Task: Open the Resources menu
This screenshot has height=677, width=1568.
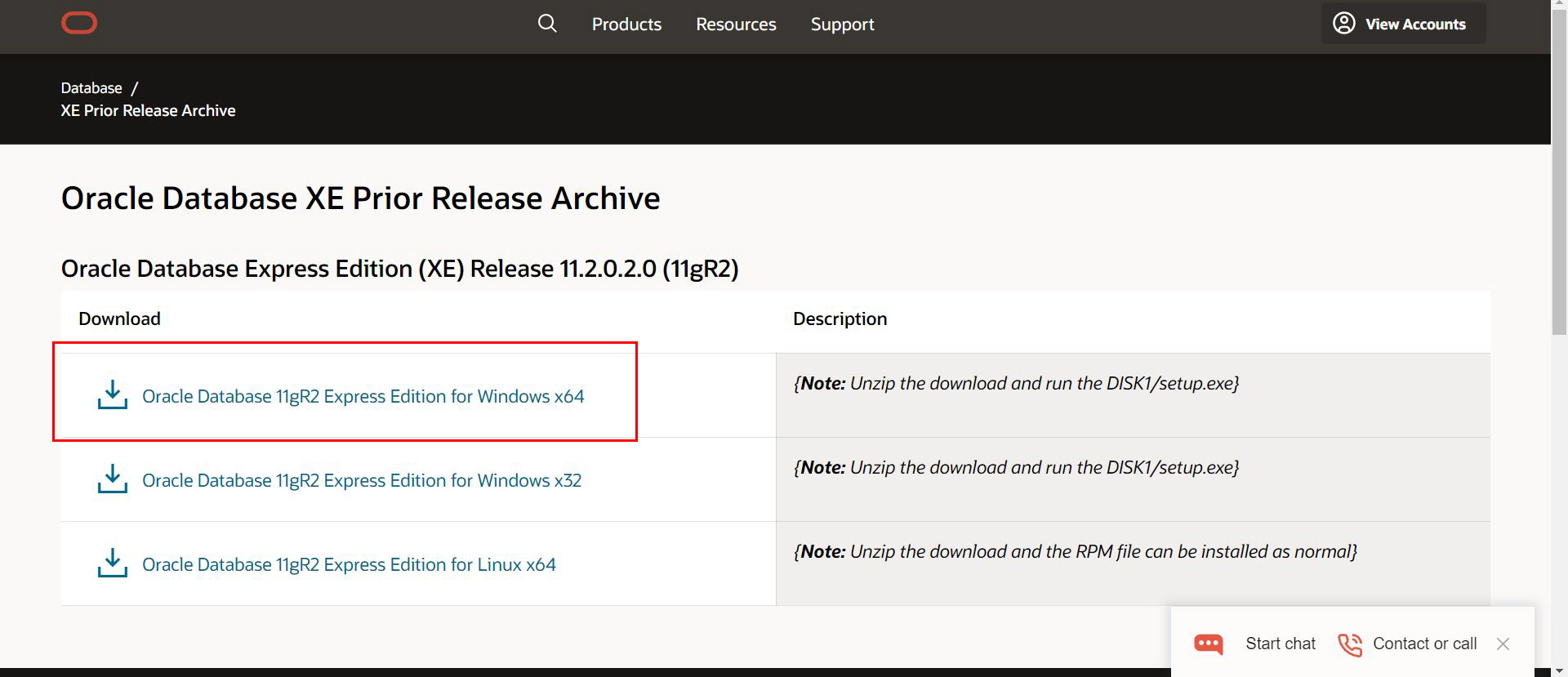Action: coord(736,24)
